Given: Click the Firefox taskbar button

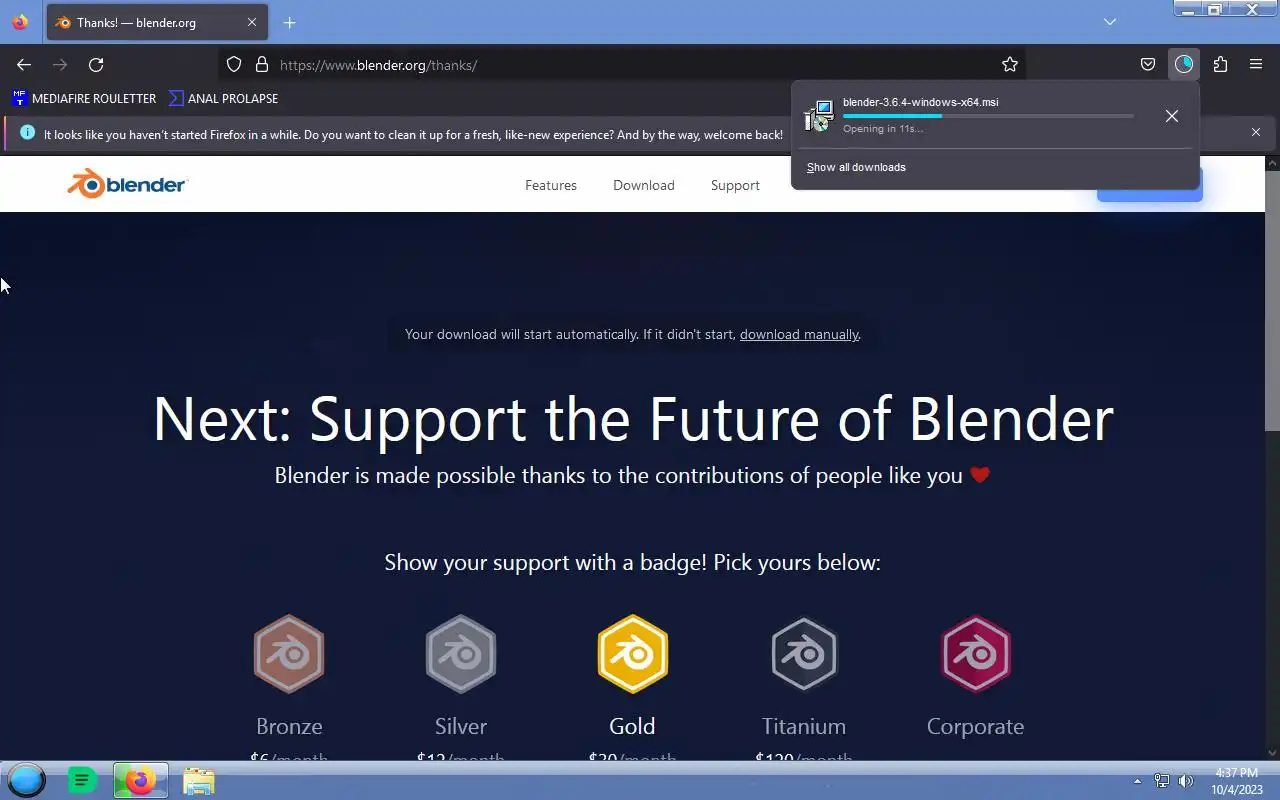Looking at the screenshot, I should [x=141, y=780].
